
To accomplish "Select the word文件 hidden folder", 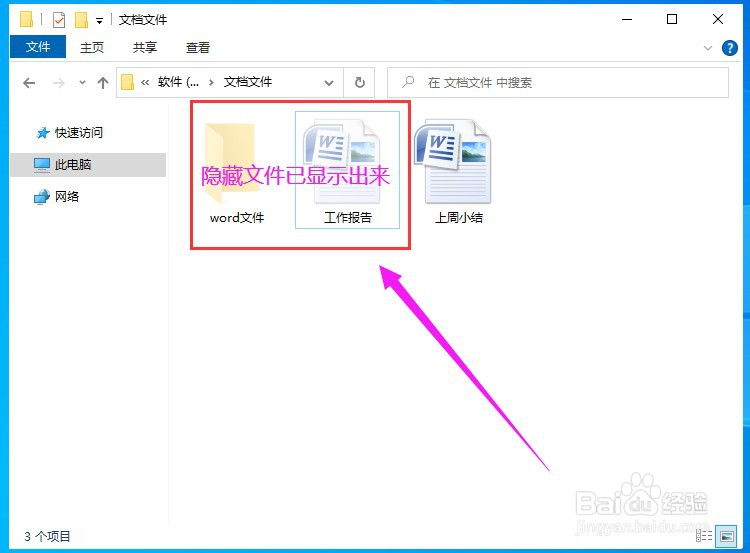I will click(237, 171).
